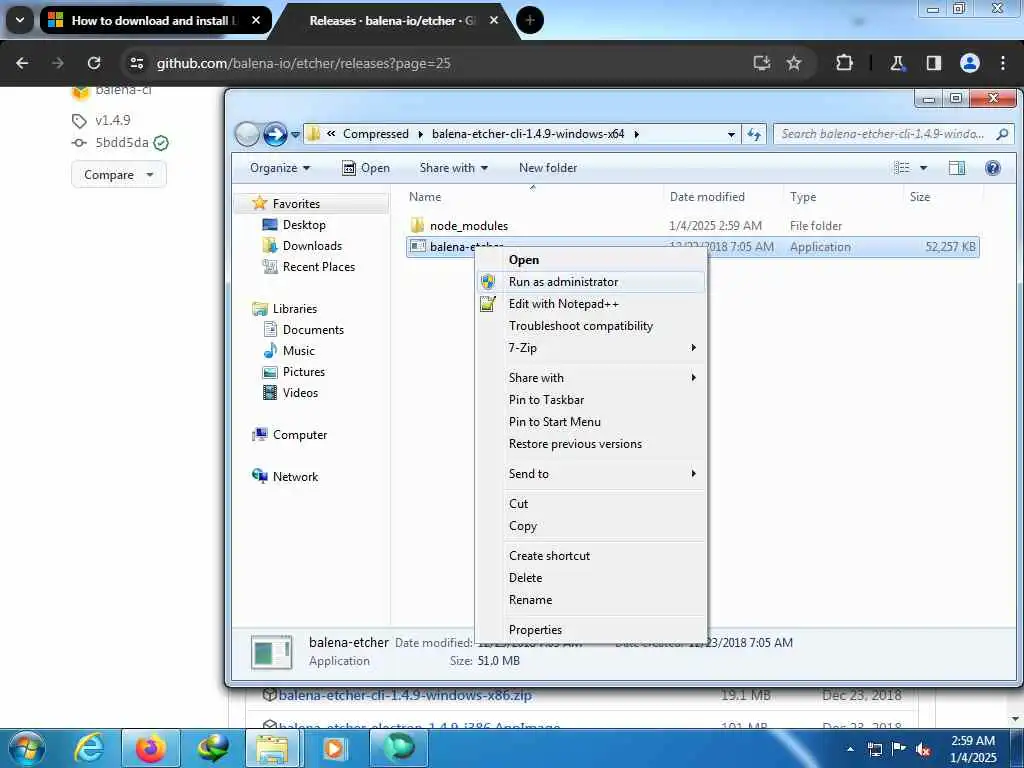Choose Open in context menu

point(591,260)
